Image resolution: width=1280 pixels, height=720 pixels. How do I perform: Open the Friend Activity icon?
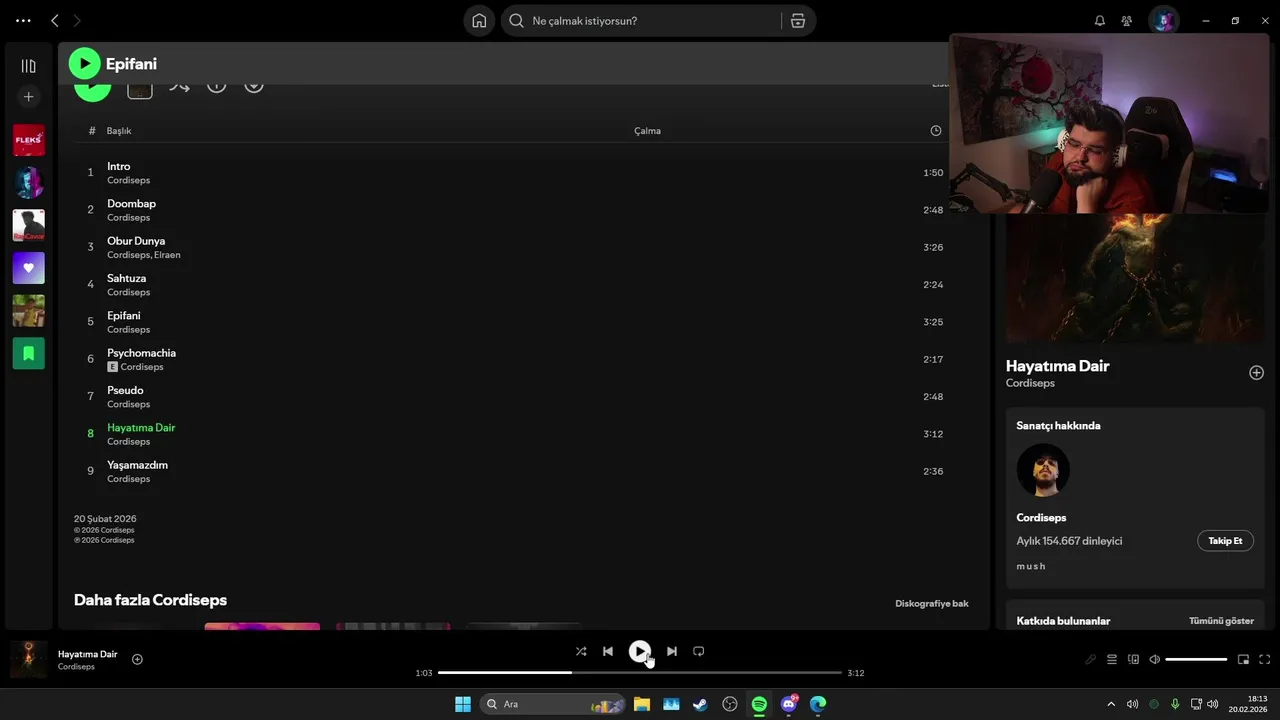[1127, 20]
